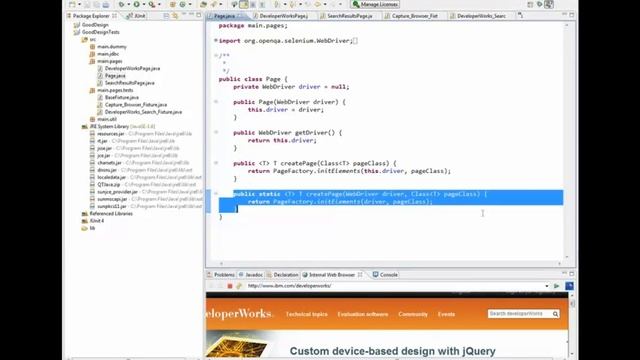Toggle Link with Editor in Package Explorer
Screen dimensions: 640x360
click(175, 16)
